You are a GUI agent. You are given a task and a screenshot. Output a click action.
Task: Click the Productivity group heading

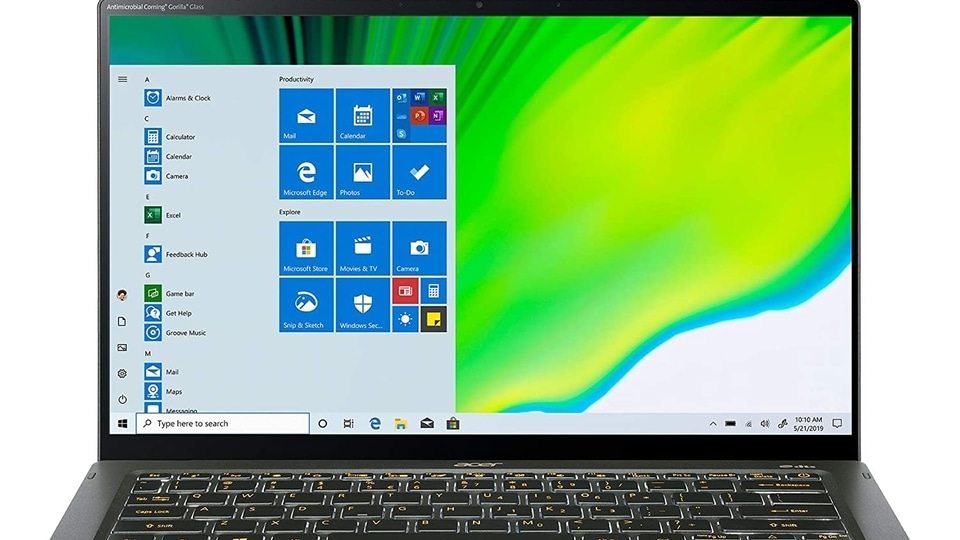pyautogui.click(x=296, y=80)
